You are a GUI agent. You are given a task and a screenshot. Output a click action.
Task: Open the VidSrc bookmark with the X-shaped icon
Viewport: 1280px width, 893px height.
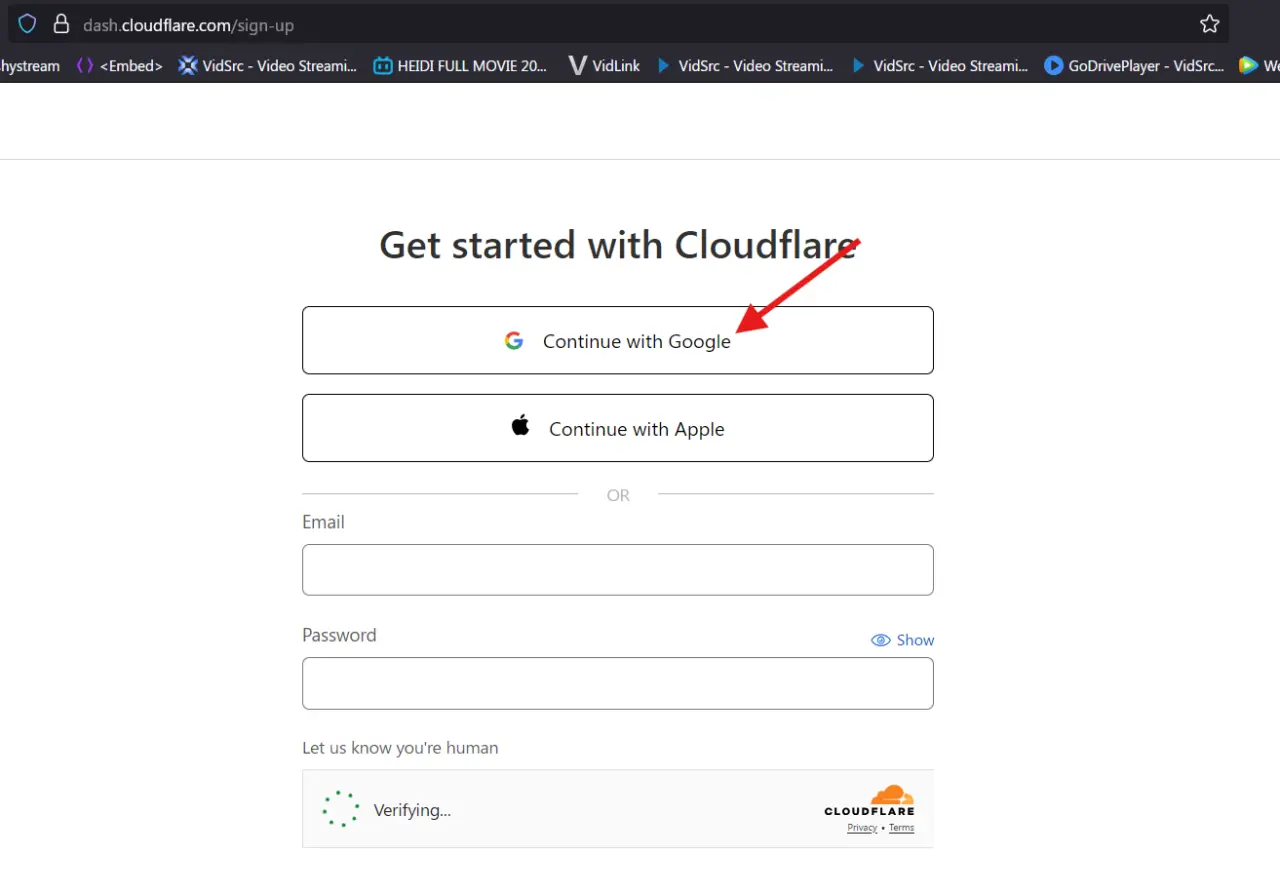pyautogui.click(x=267, y=66)
